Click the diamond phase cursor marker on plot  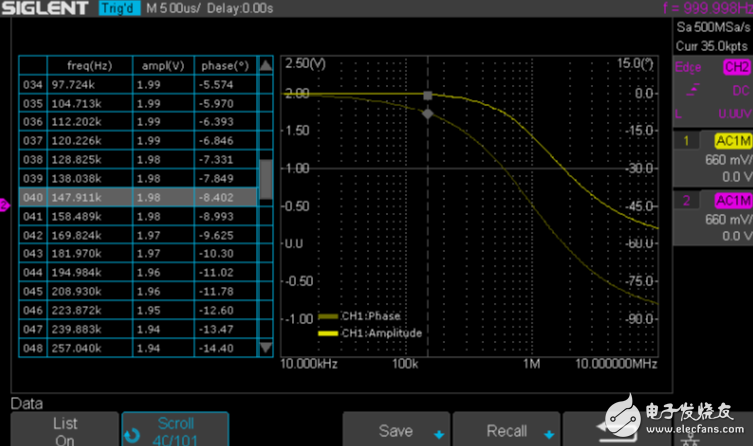tap(429, 114)
